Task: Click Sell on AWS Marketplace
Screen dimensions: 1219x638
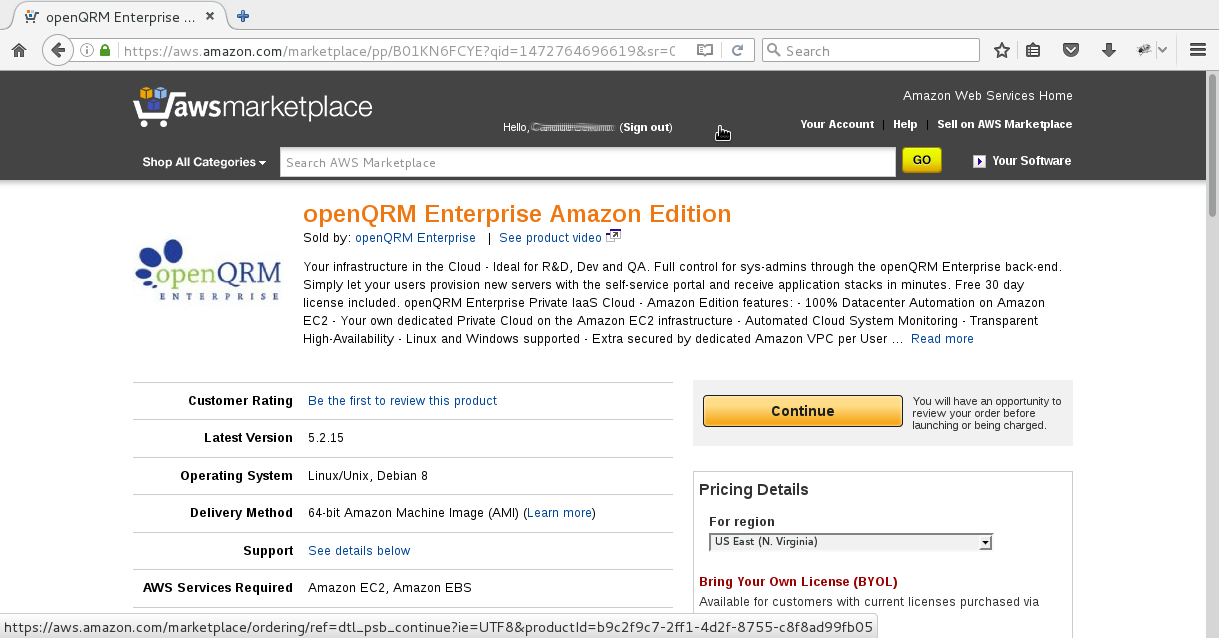Action: point(1004,124)
